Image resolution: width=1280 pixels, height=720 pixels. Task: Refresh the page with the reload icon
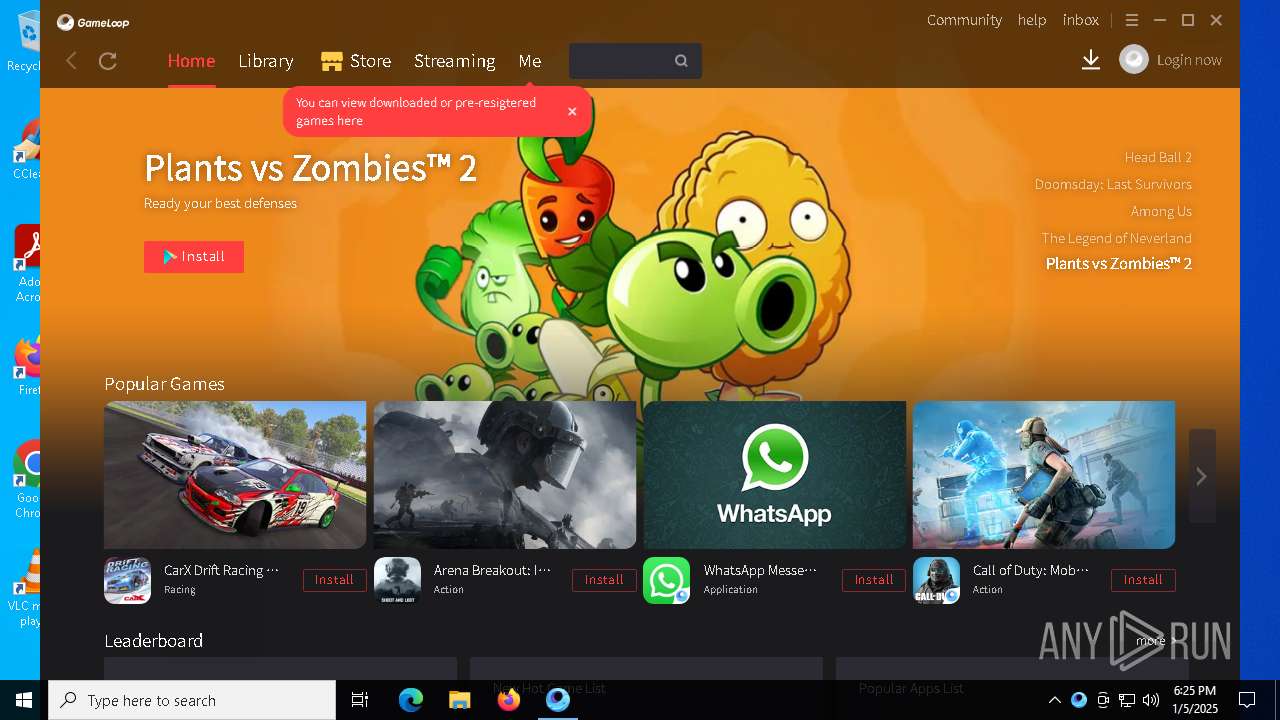[x=108, y=61]
